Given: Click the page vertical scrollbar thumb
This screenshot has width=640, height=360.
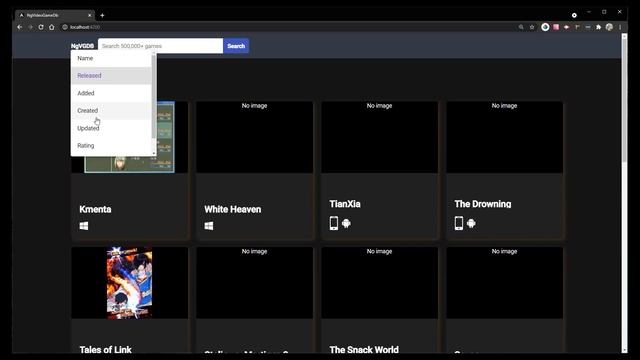Looking at the screenshot, I should click(x=624, y=101).
